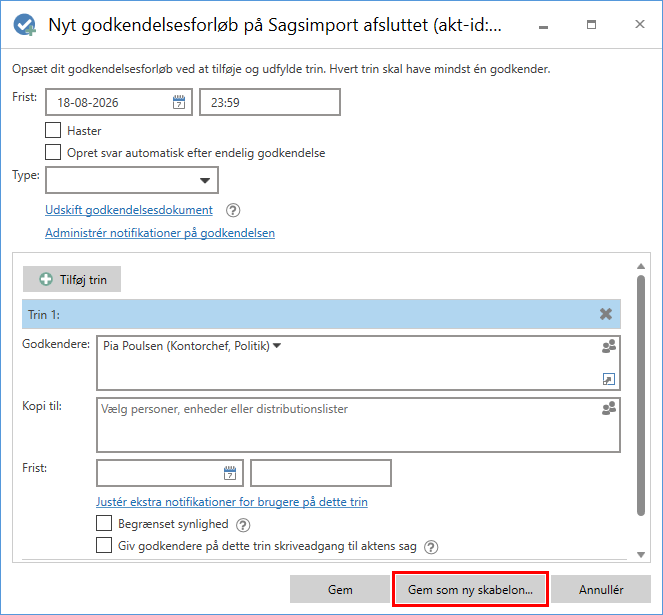Viewport: 663px width, 615px height.
Task: Click Justér ekstra notifikationer for brugere link
Action: (x=232, y=502)
